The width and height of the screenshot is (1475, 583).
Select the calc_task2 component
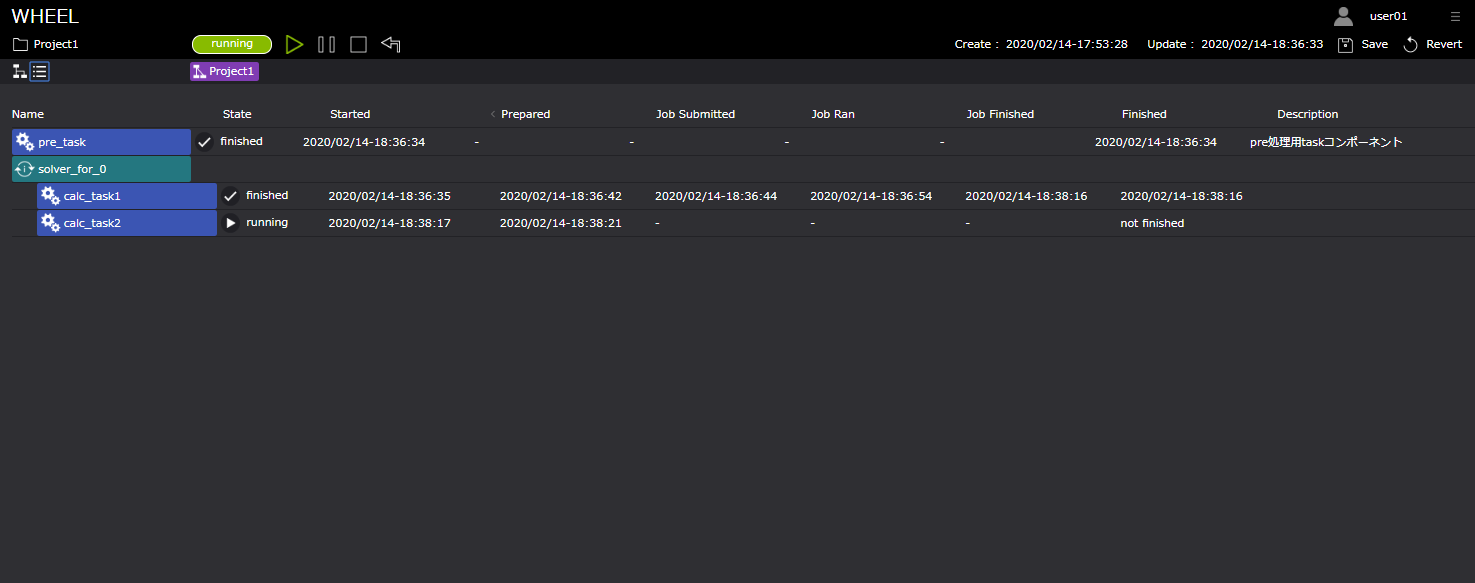pos(126,223)
